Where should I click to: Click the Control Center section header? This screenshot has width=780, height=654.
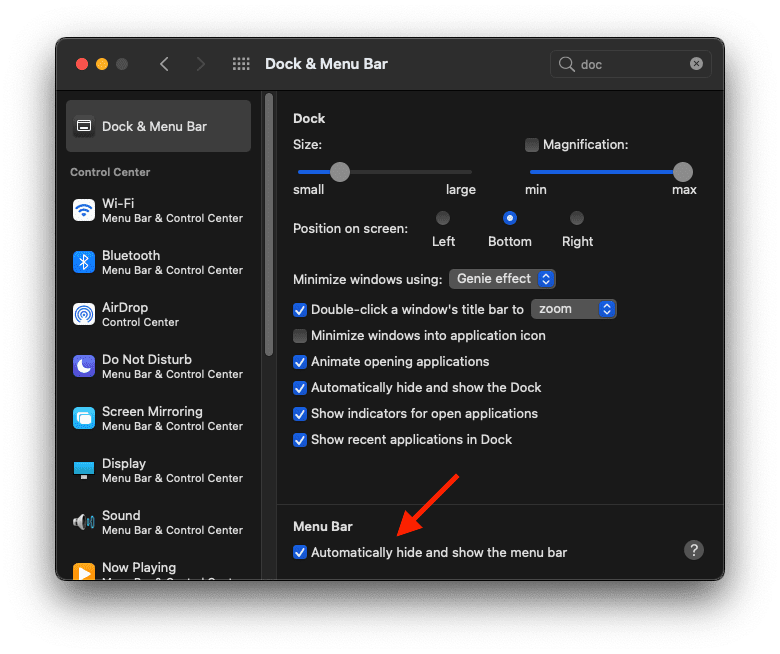pos(110,172)
